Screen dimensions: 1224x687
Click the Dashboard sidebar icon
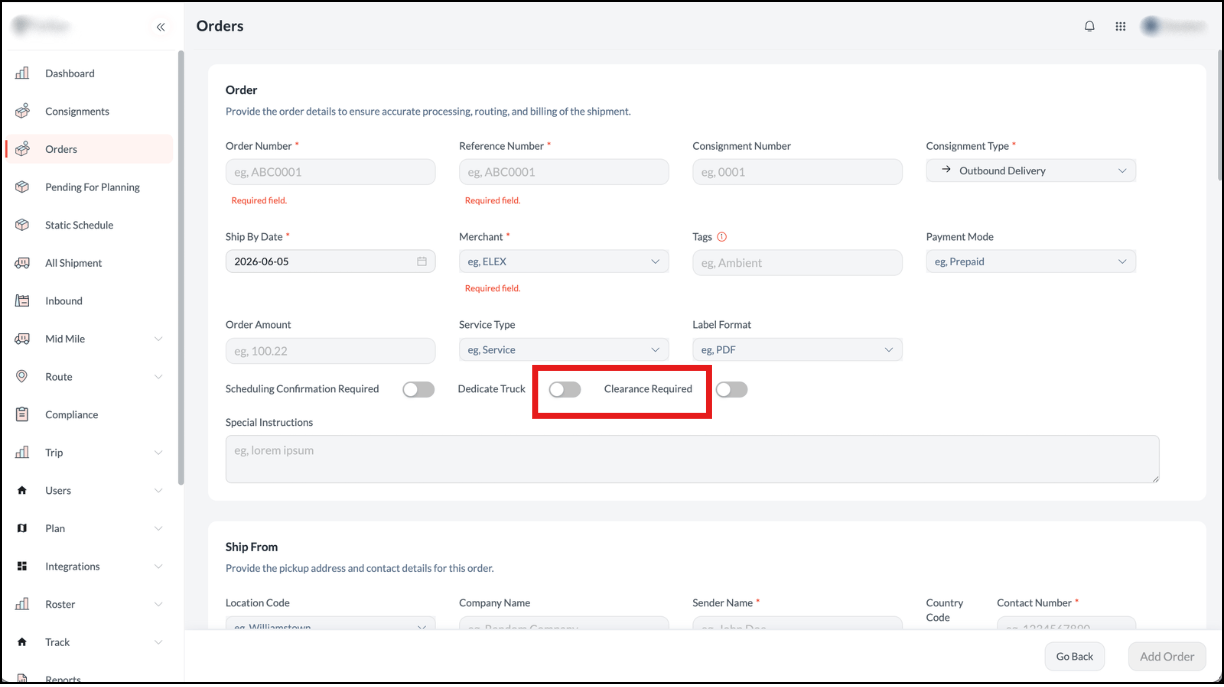click(x=22, y=73)
